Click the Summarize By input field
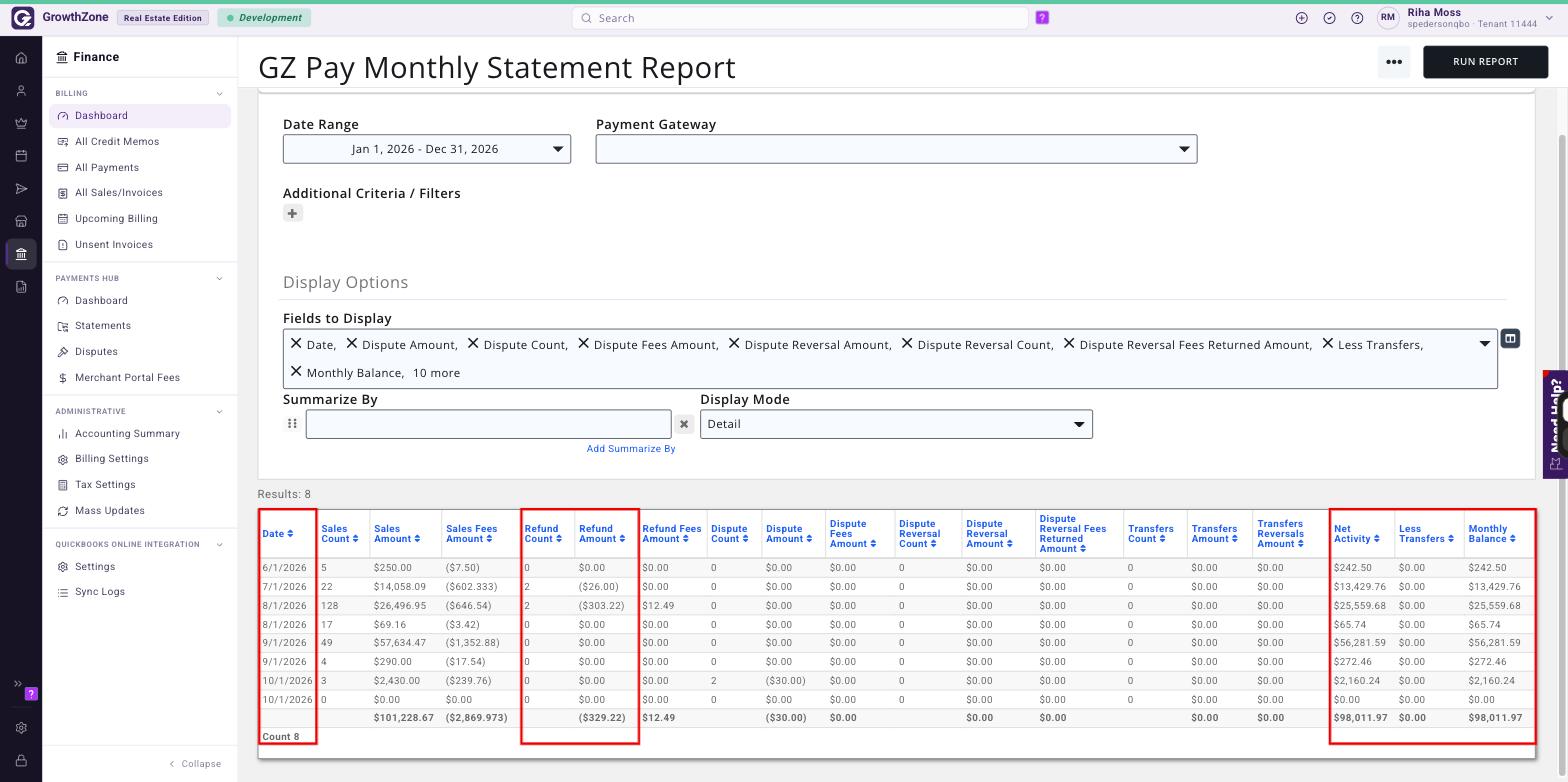Image resolution: width=1568 pixels, height=782 pixels. pyautogui.click(x=488, y=424)
